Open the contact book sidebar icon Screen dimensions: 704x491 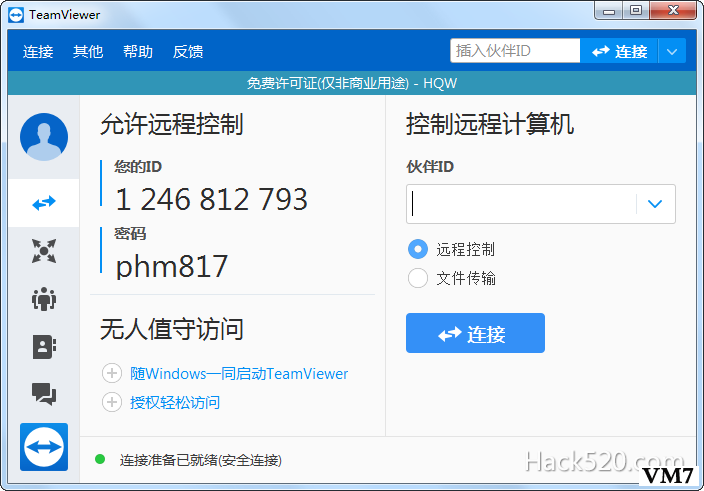click(x=44, y=346)
